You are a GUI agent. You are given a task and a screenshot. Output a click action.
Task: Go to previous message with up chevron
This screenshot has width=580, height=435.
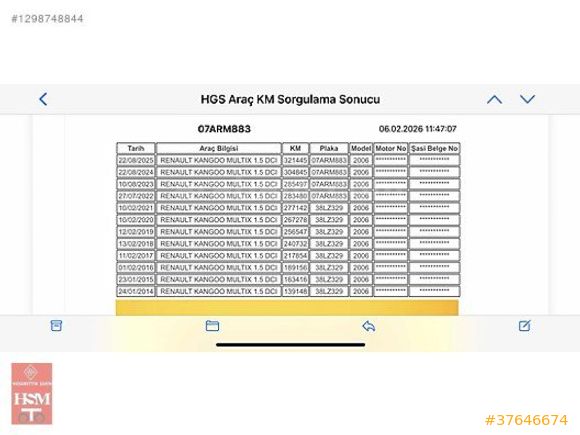click(x=494, y=99)
